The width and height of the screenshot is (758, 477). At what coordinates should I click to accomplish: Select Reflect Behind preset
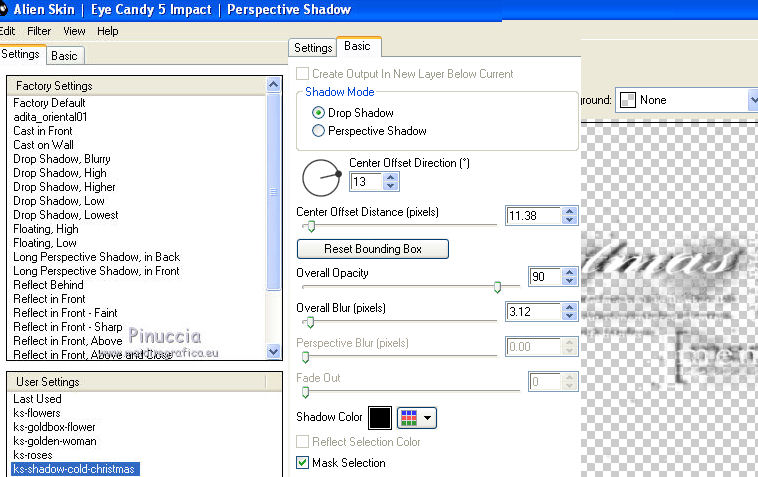[48, 285]
